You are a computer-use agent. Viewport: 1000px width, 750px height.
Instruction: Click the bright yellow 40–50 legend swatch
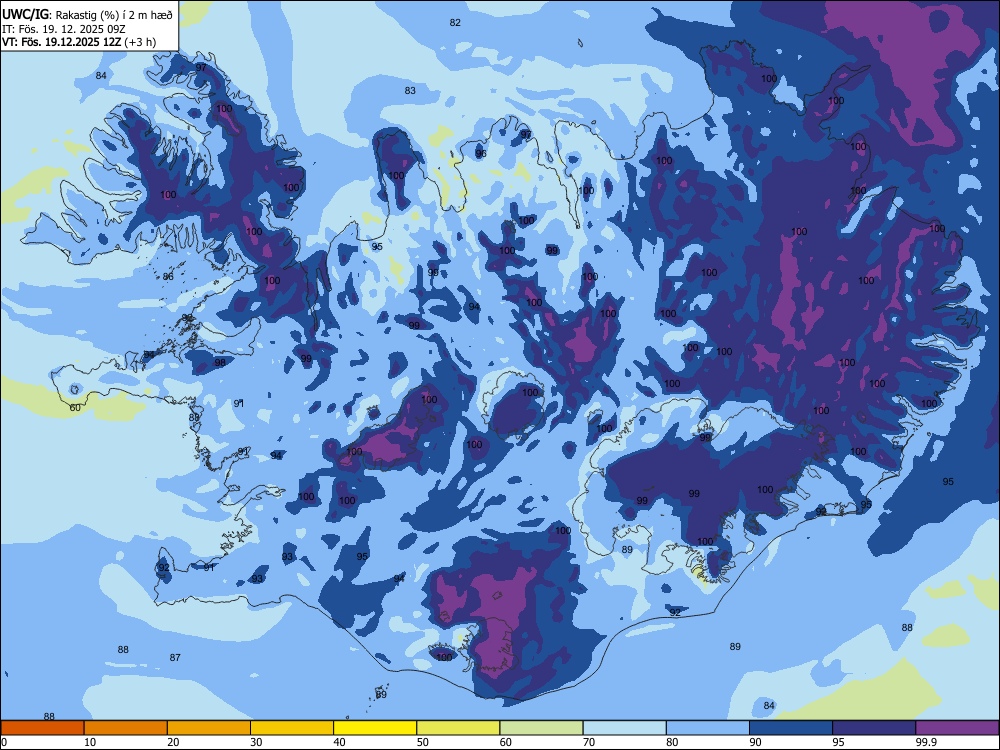coord(375,728)
